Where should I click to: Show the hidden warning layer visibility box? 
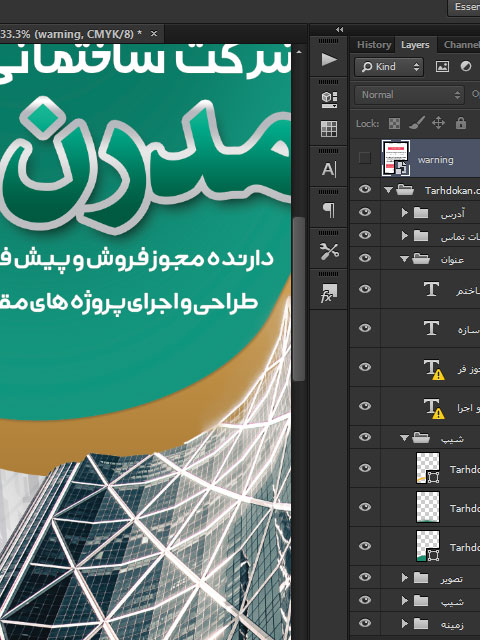364,158
